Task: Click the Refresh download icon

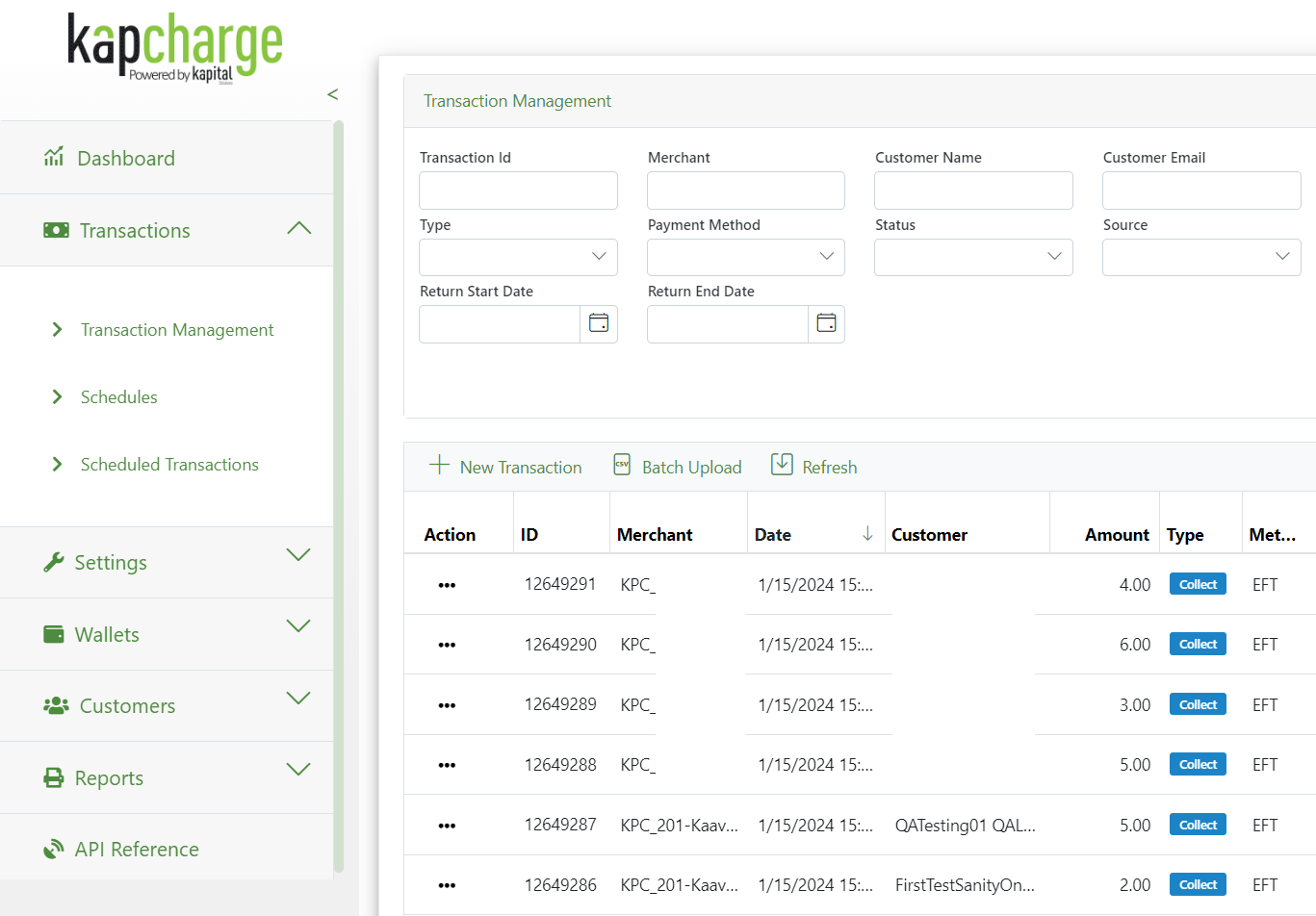Action: click(x=782, y=466)
